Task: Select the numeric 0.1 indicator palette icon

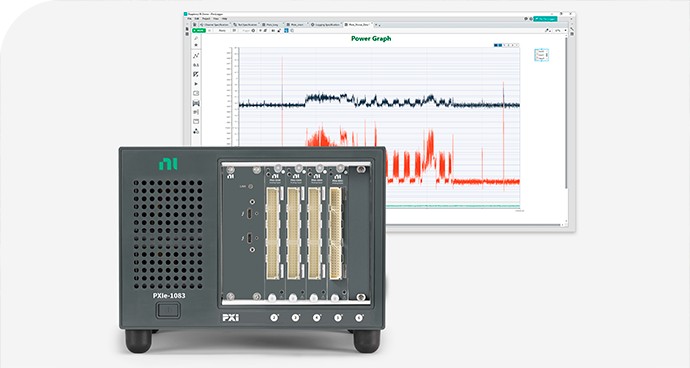Action: tap(196, 65)
